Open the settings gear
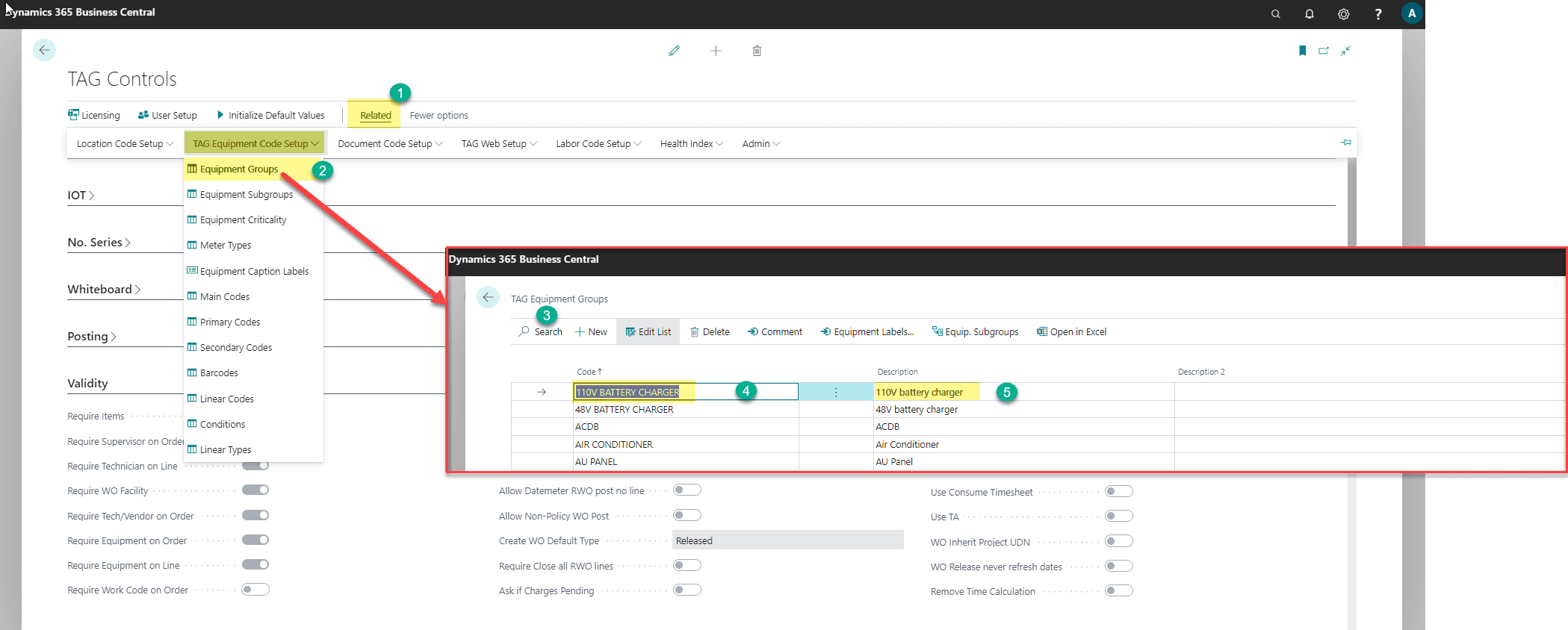Viewport: 1568px width, 630px height. [1344, 14]
